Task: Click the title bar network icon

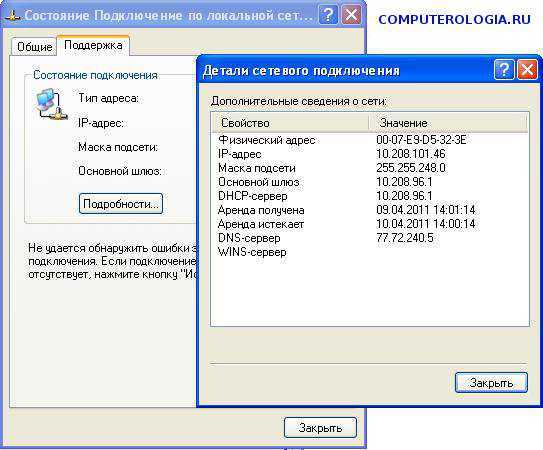Action: (12, 16)
